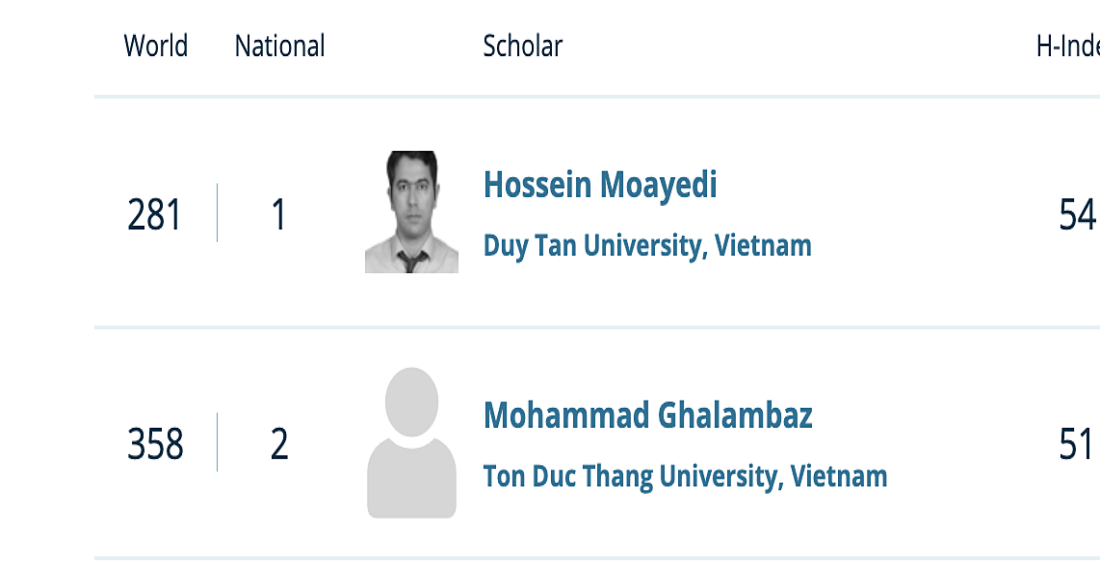Click the Scholar column header
The image size is (1100, 580).
pyautogui.click(x=522, y=46)
